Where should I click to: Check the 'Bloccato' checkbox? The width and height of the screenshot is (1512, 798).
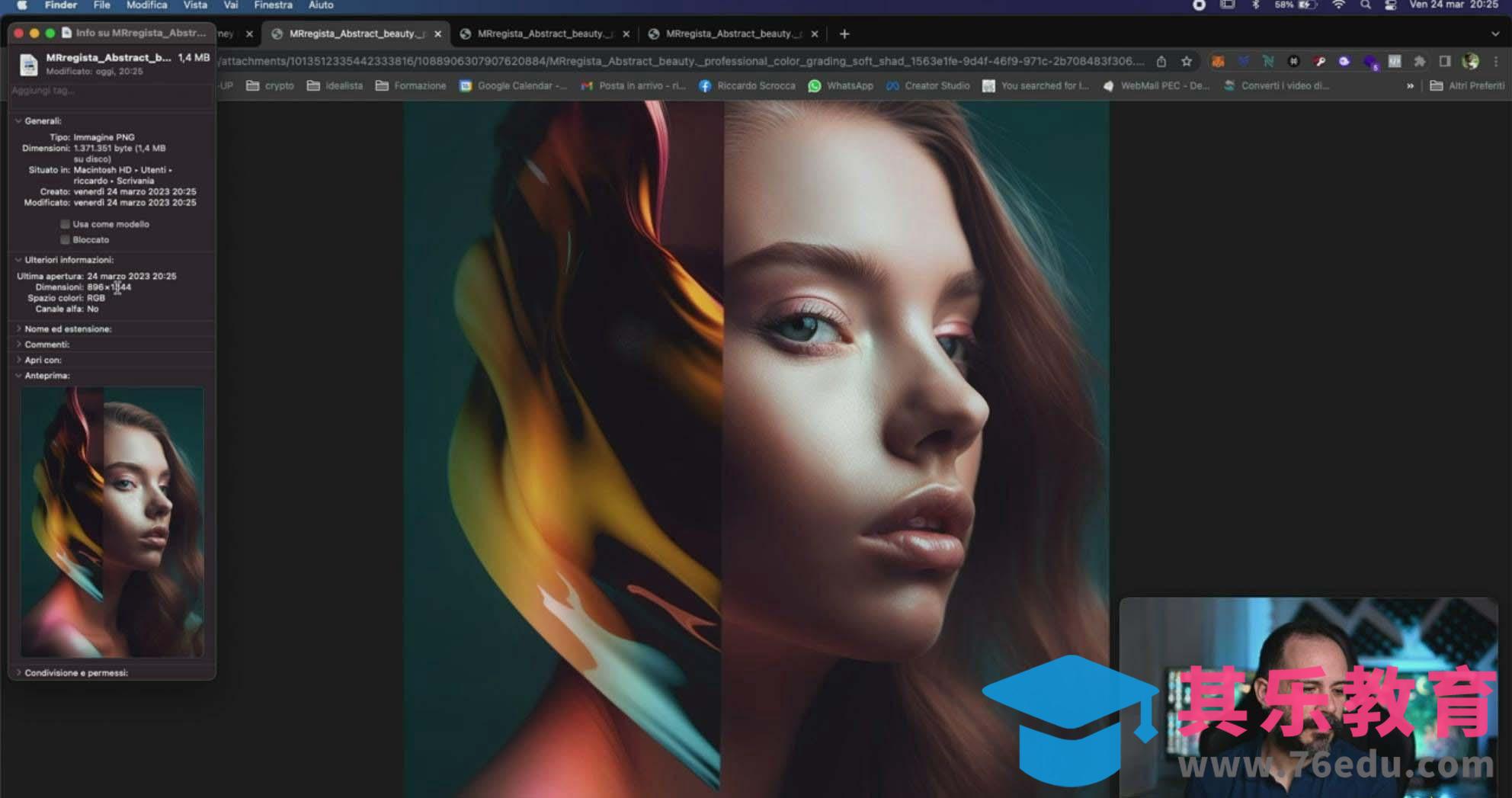click(x=66, y=239)
